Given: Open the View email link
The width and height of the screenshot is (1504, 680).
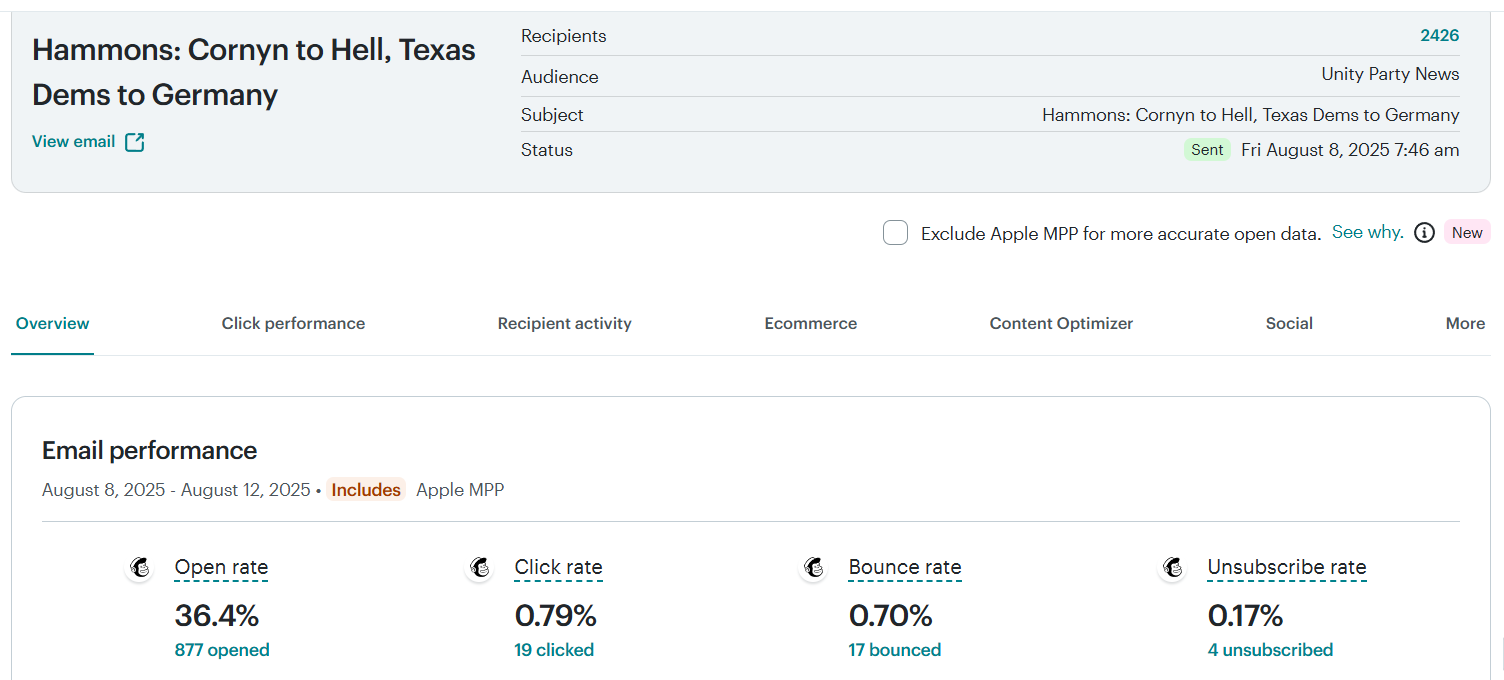Looking at the screenshot, I should (x=74, y=142).
